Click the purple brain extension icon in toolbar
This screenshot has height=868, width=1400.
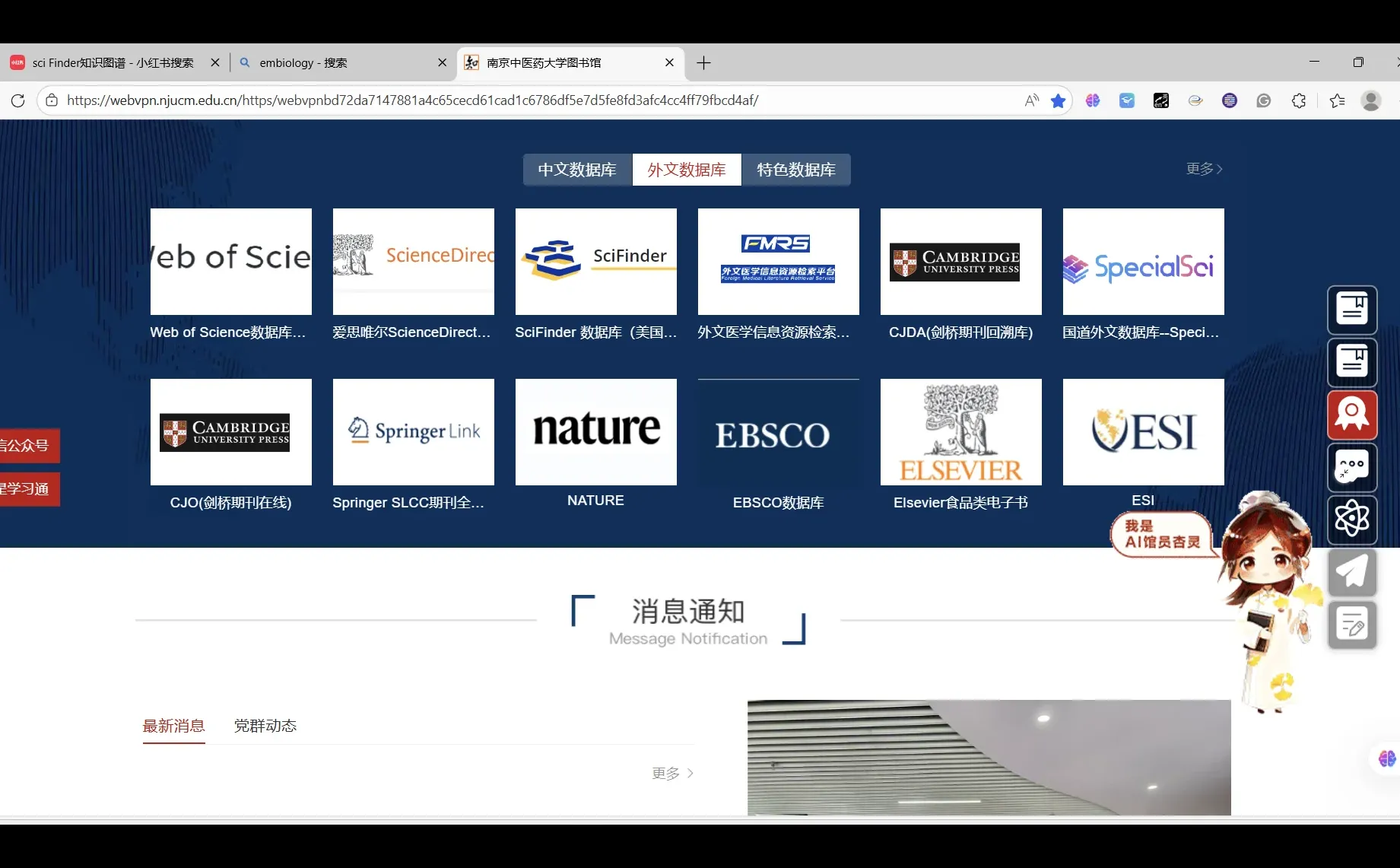[1093, 100]
